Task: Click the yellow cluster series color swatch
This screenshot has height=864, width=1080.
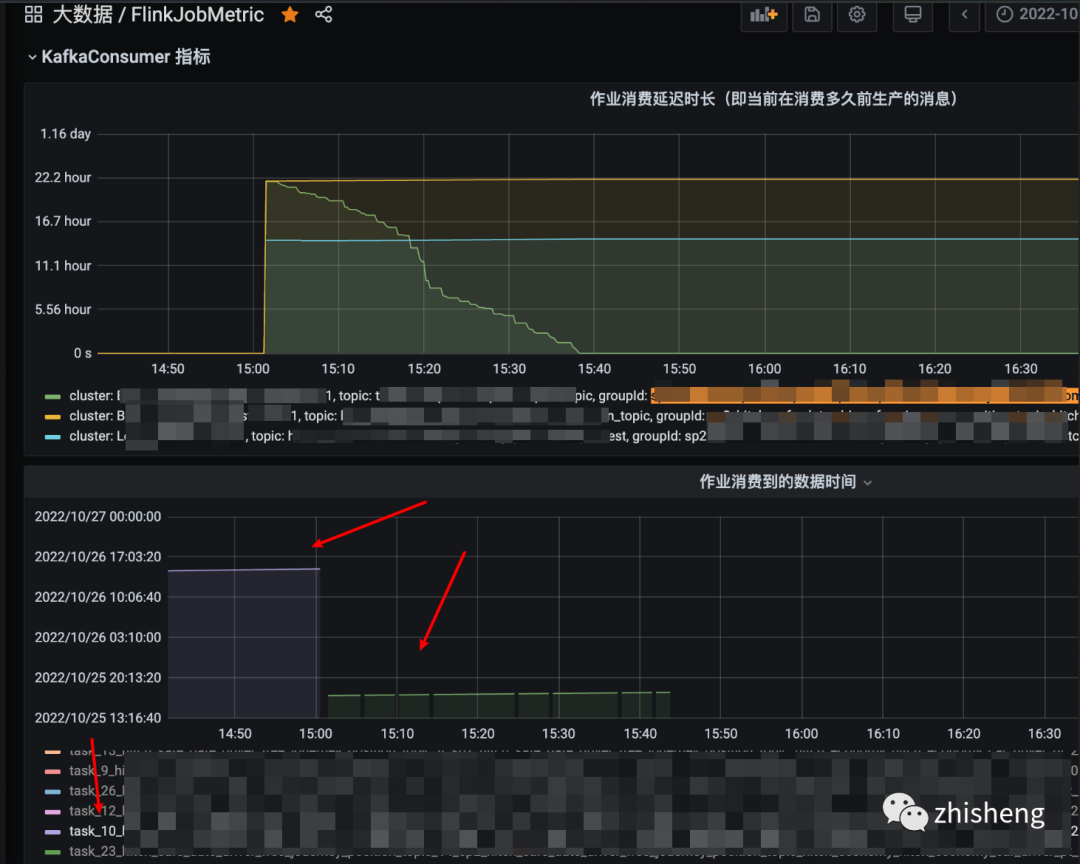Action: pos(52,417)
